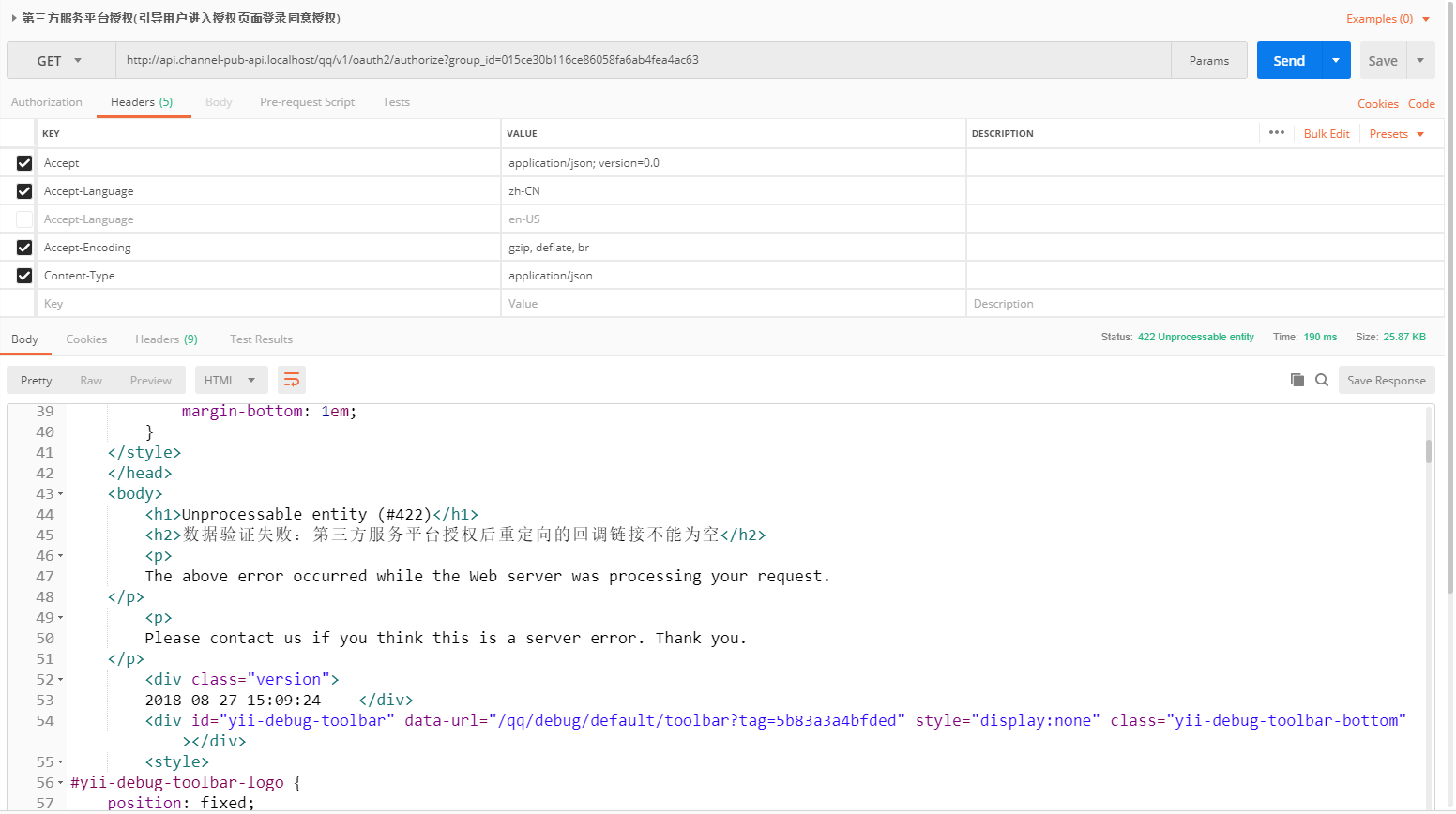Open the Bulk Edit link
This screenshot has width=1456, height=814.
point(1326,134)
